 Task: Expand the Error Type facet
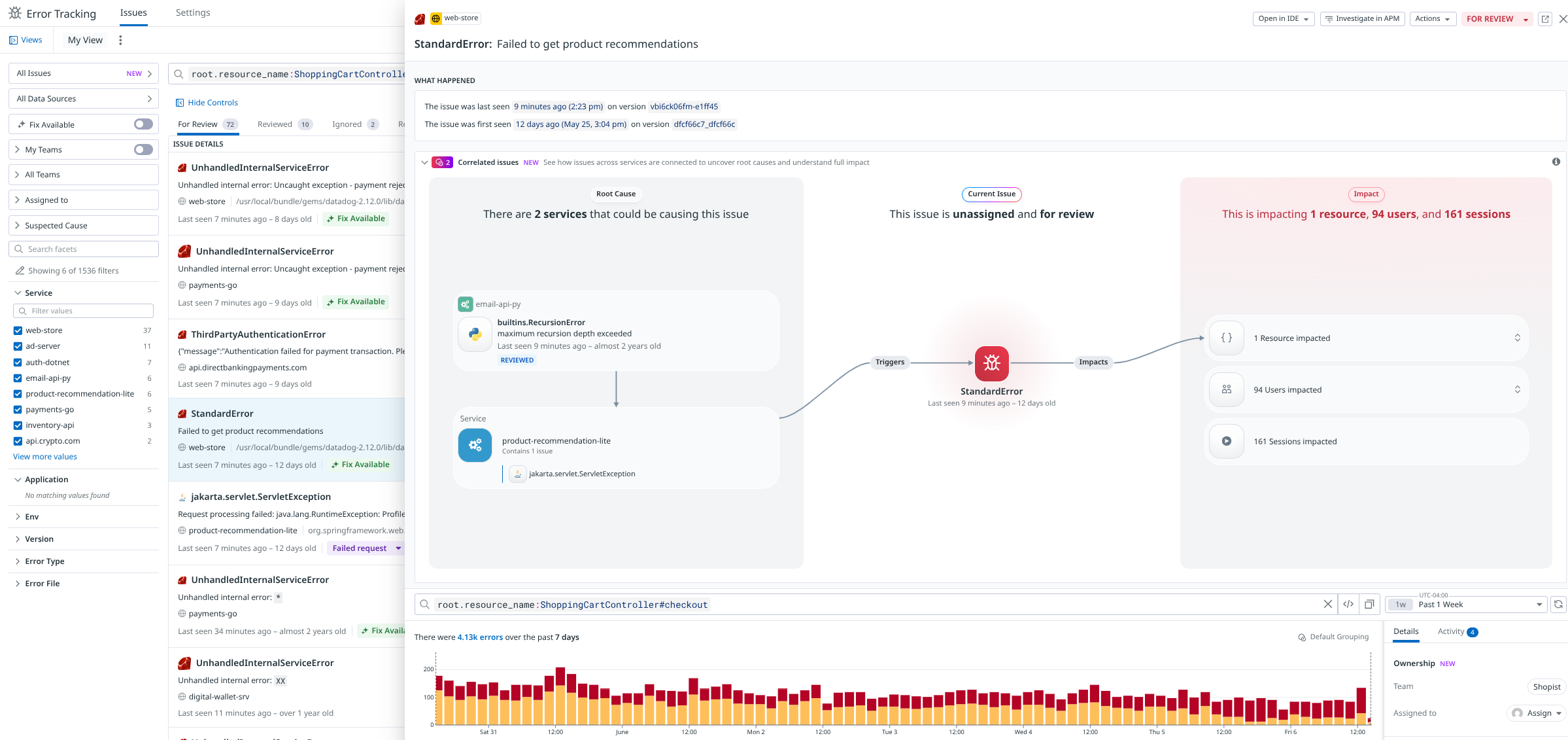click(44, 561)
